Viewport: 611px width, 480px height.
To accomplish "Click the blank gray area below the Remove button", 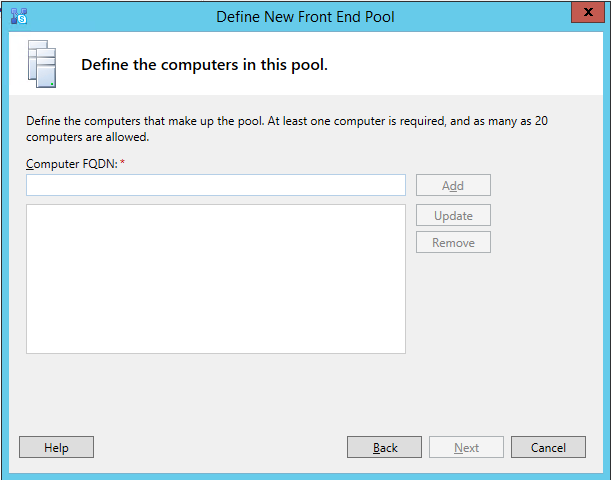I will (500, 330).
